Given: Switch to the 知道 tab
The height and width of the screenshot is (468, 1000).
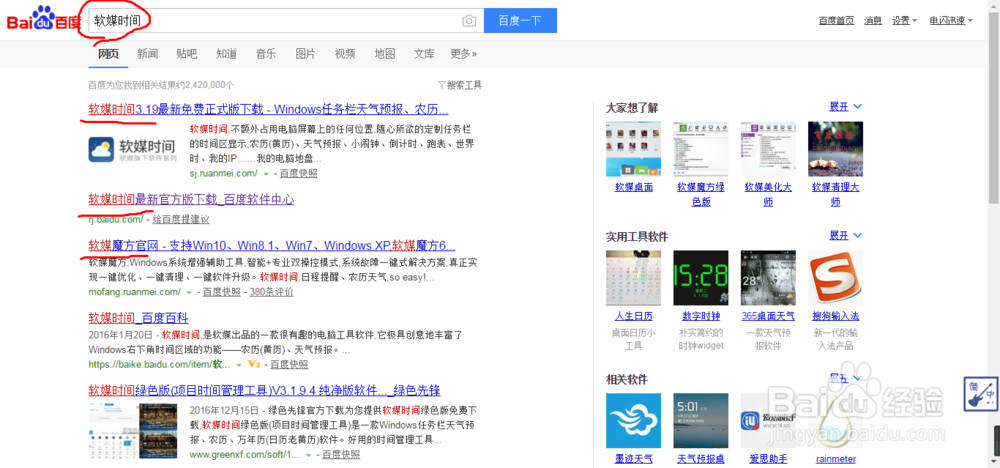Looking at the screenshot, I should point(226,54).
